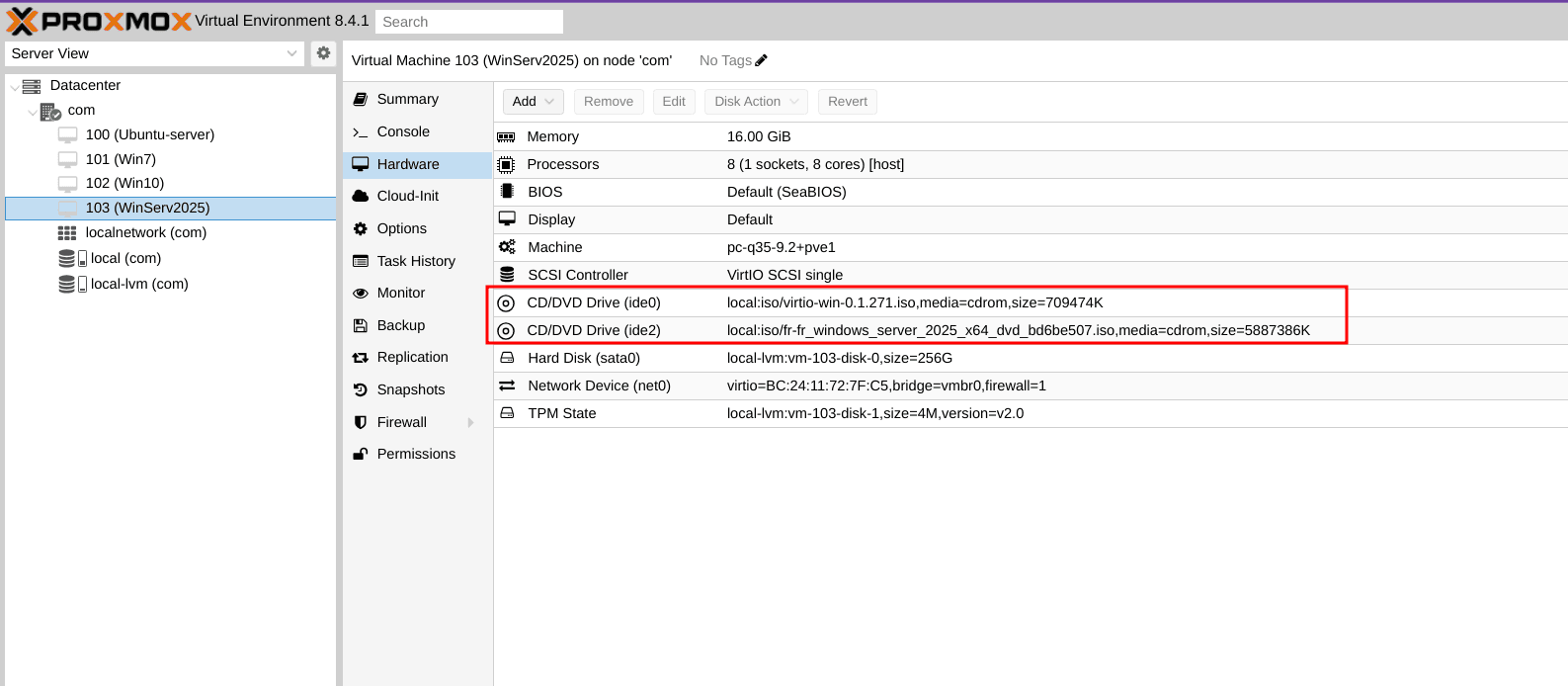Screen dimensions: 1568x686
Task: Select 102 (Win10) in the tree
Action: point(171,183)
